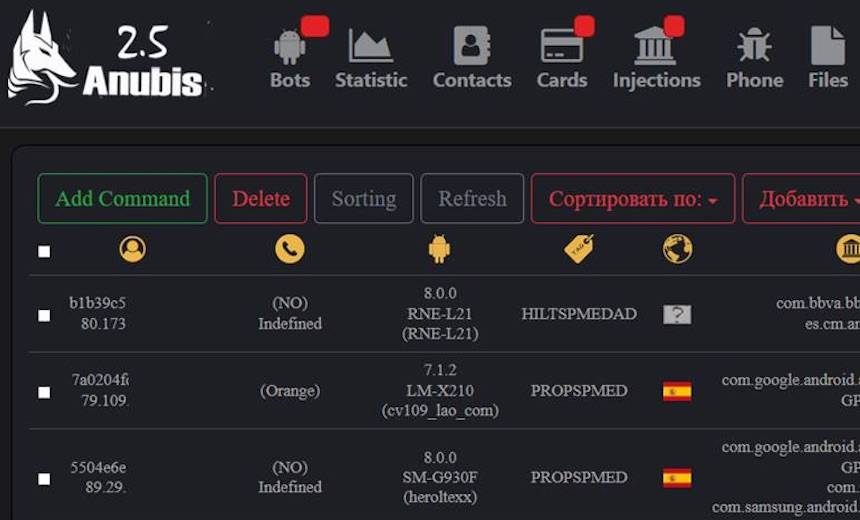
Task: Check the box for row 7a0204f
Action: [x=44, y=392]
